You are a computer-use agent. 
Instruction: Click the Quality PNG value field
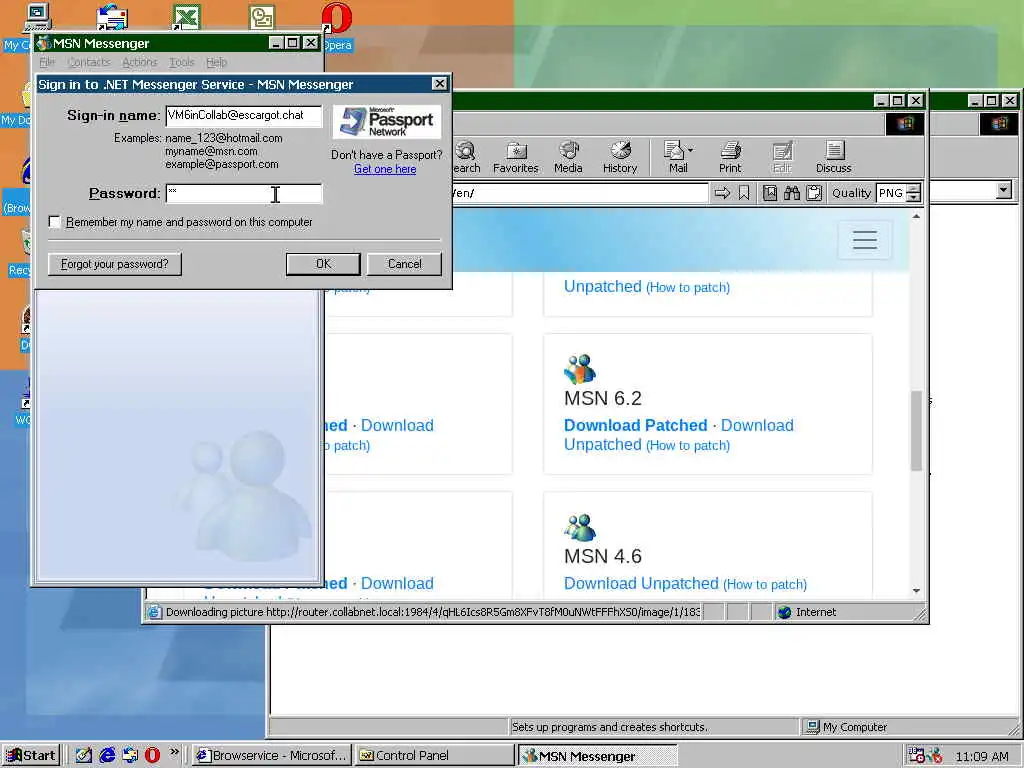pyautogui.click(x=892, y=193)
